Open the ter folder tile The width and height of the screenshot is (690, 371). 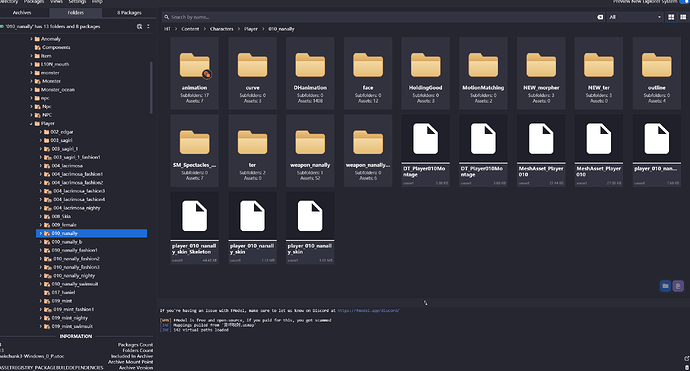[x=252, y=151]
